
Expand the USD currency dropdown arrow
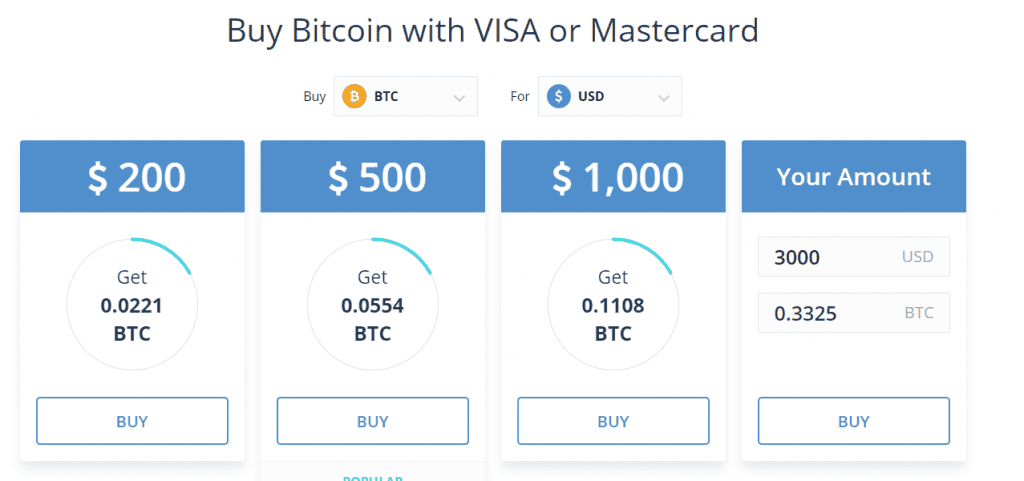coord(664,98)
